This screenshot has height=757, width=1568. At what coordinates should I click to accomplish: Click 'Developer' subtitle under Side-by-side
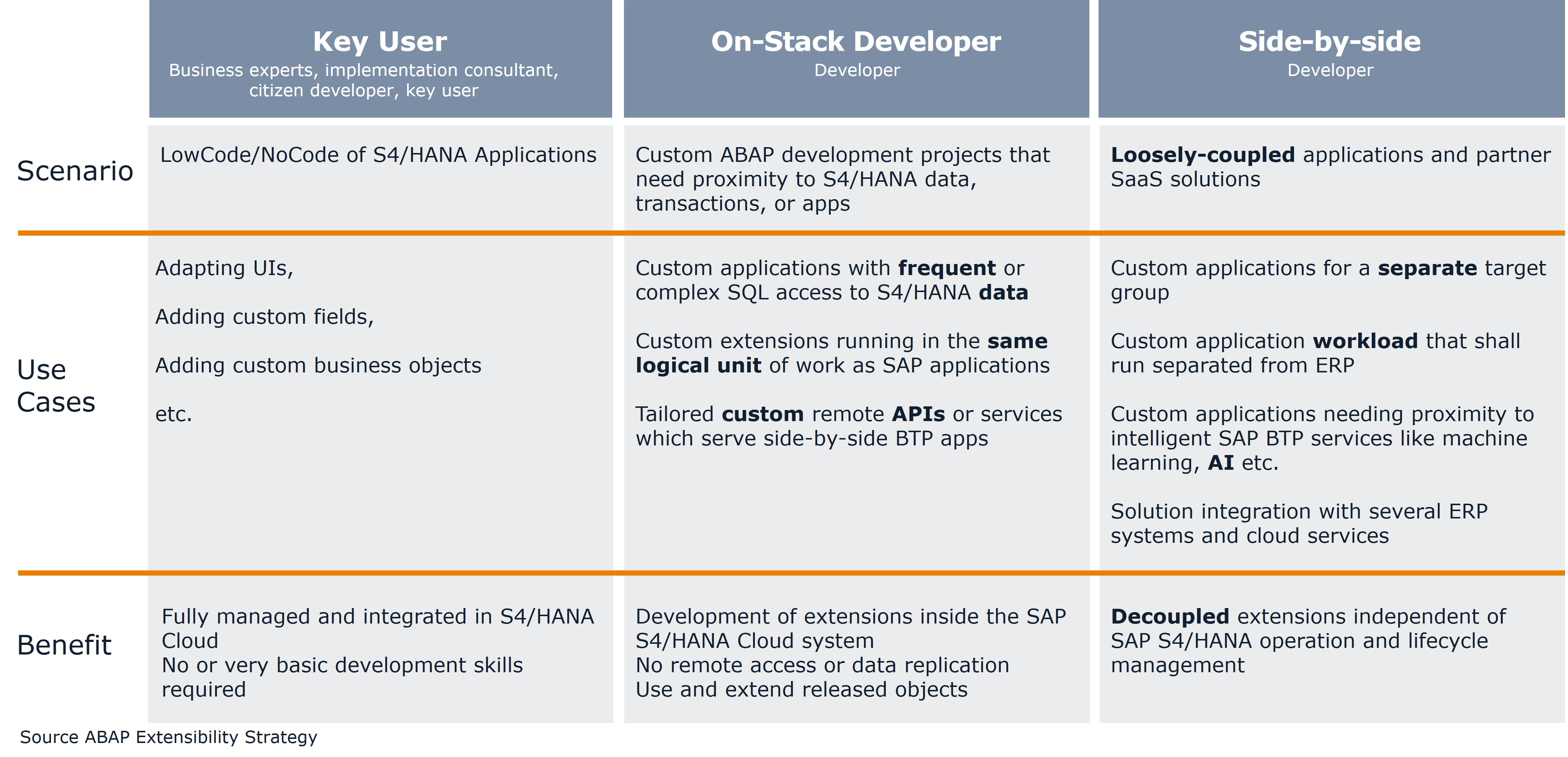(1331, 70)
